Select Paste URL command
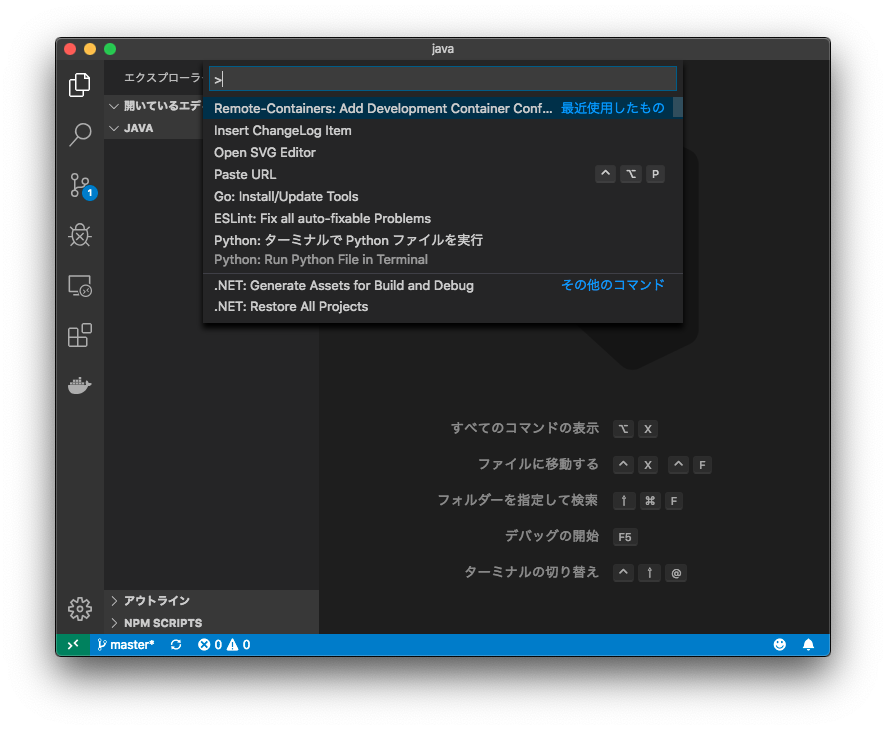 pos(442,175)
